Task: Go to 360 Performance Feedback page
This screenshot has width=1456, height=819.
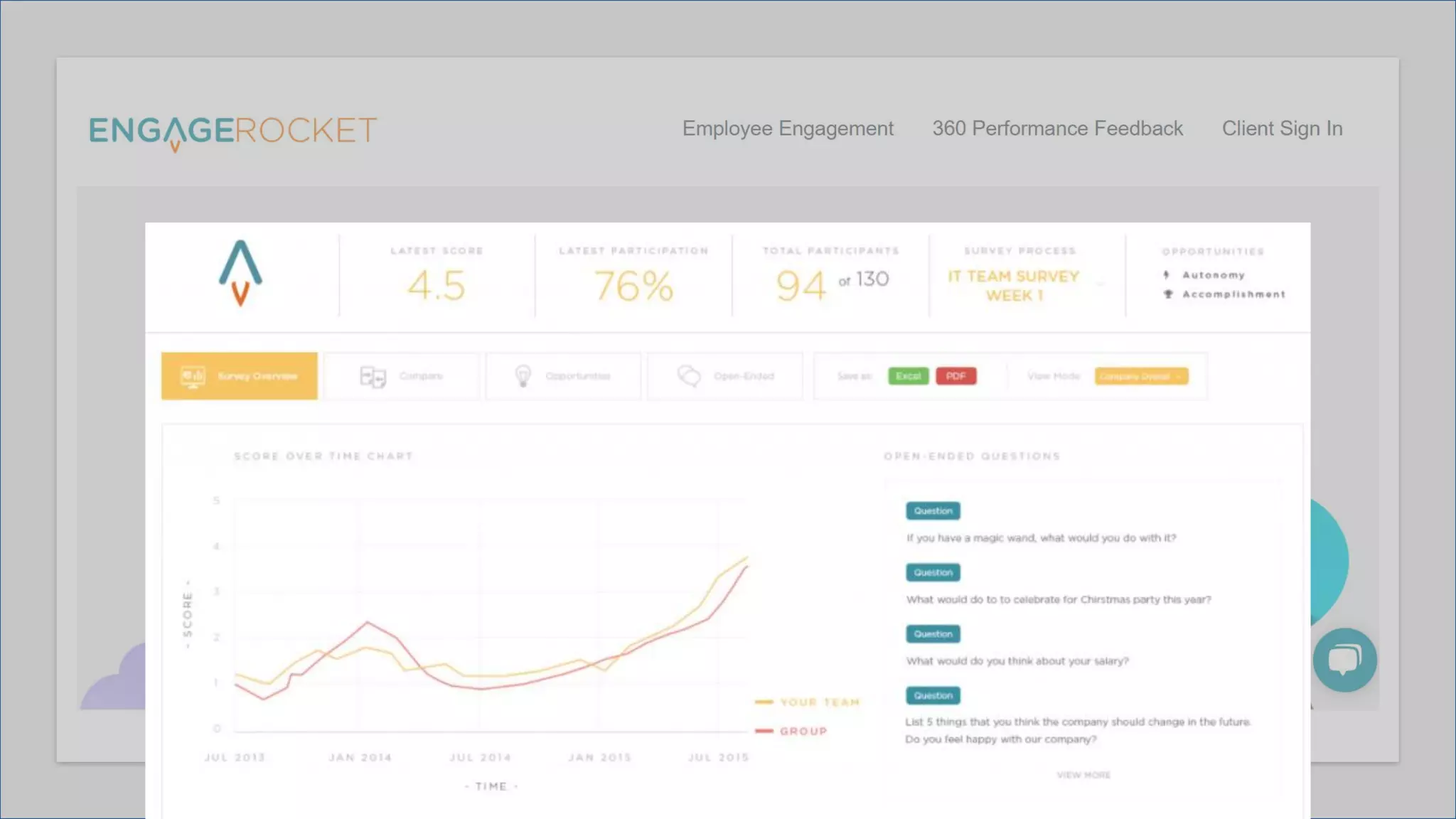Action: click(1057, 129)
